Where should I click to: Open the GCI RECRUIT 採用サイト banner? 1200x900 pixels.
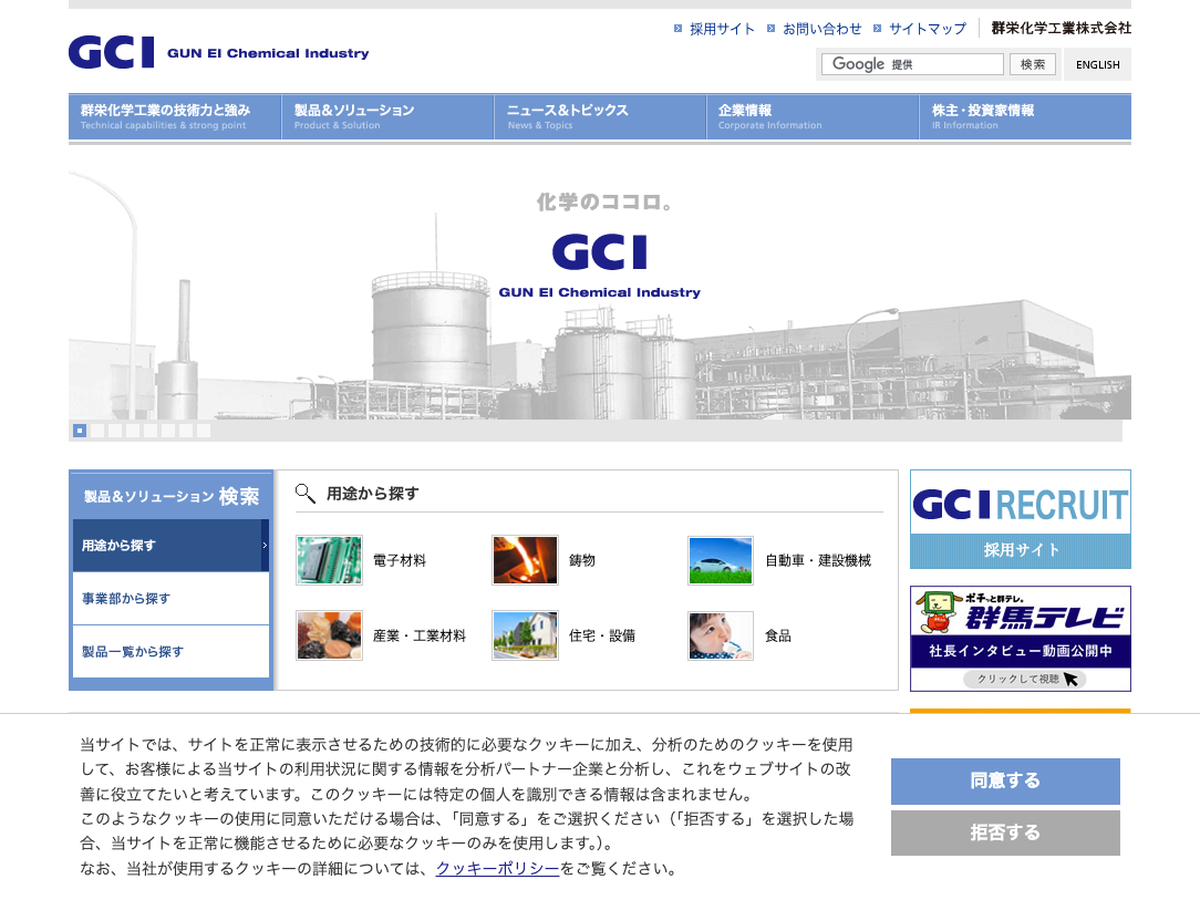pos(1020,519)
